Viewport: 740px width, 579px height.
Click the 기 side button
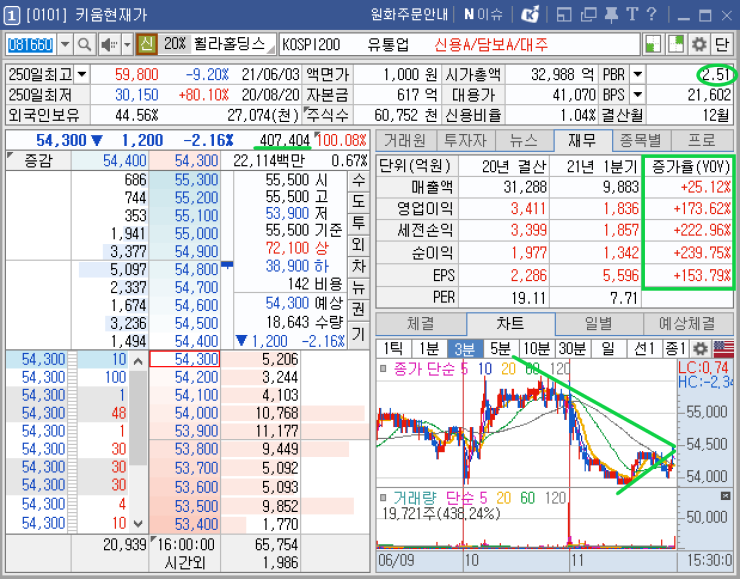tap(359, 335)
